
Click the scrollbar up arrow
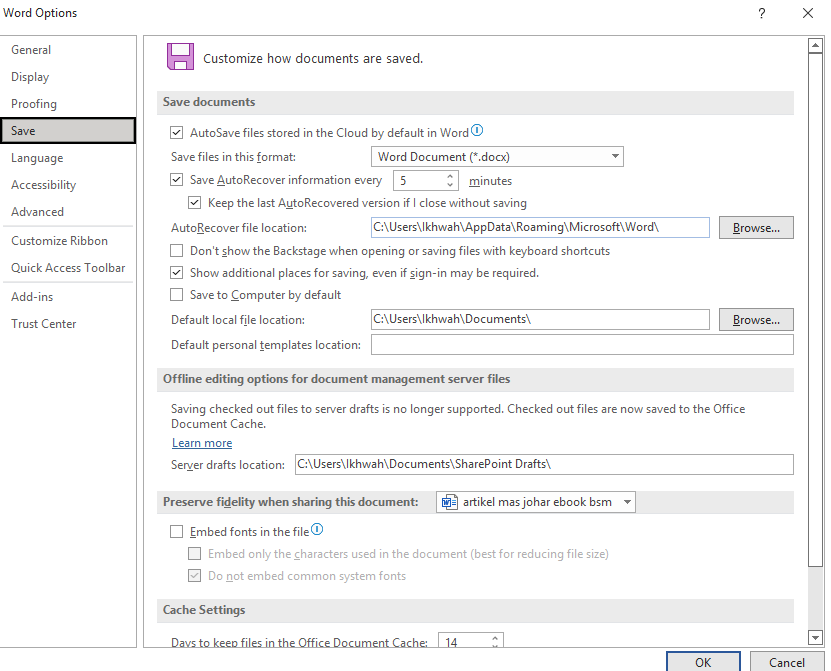815,46
